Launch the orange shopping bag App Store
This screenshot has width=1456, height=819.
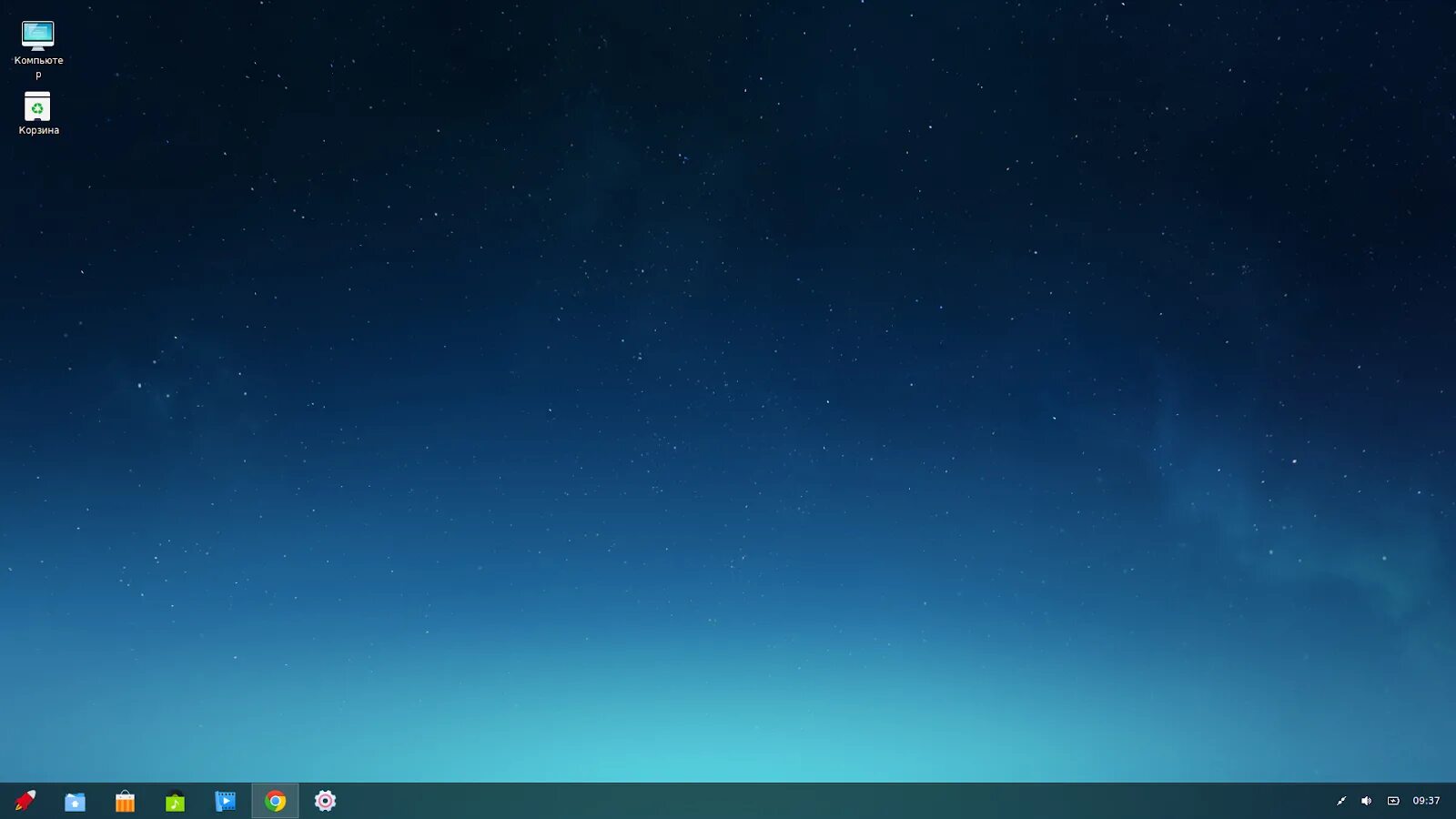125,801
